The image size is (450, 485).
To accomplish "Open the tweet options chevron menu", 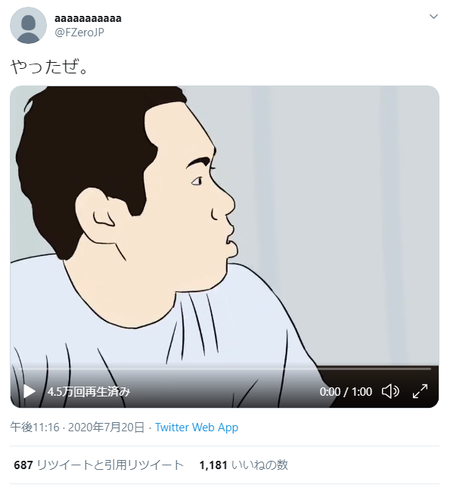I will pos(434,16).
